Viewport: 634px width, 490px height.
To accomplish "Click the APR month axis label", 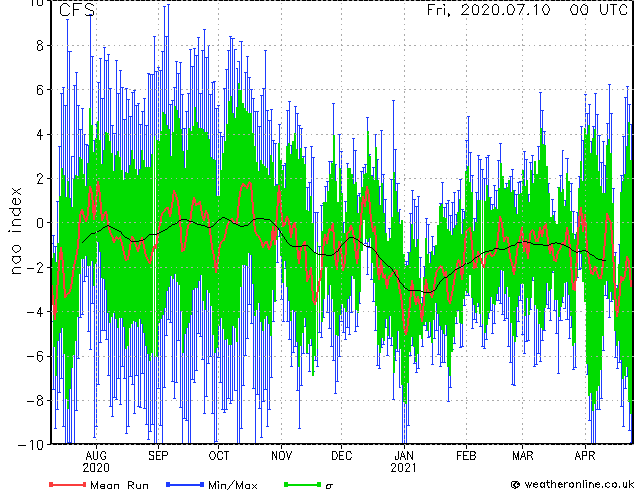I will point(585,456).
